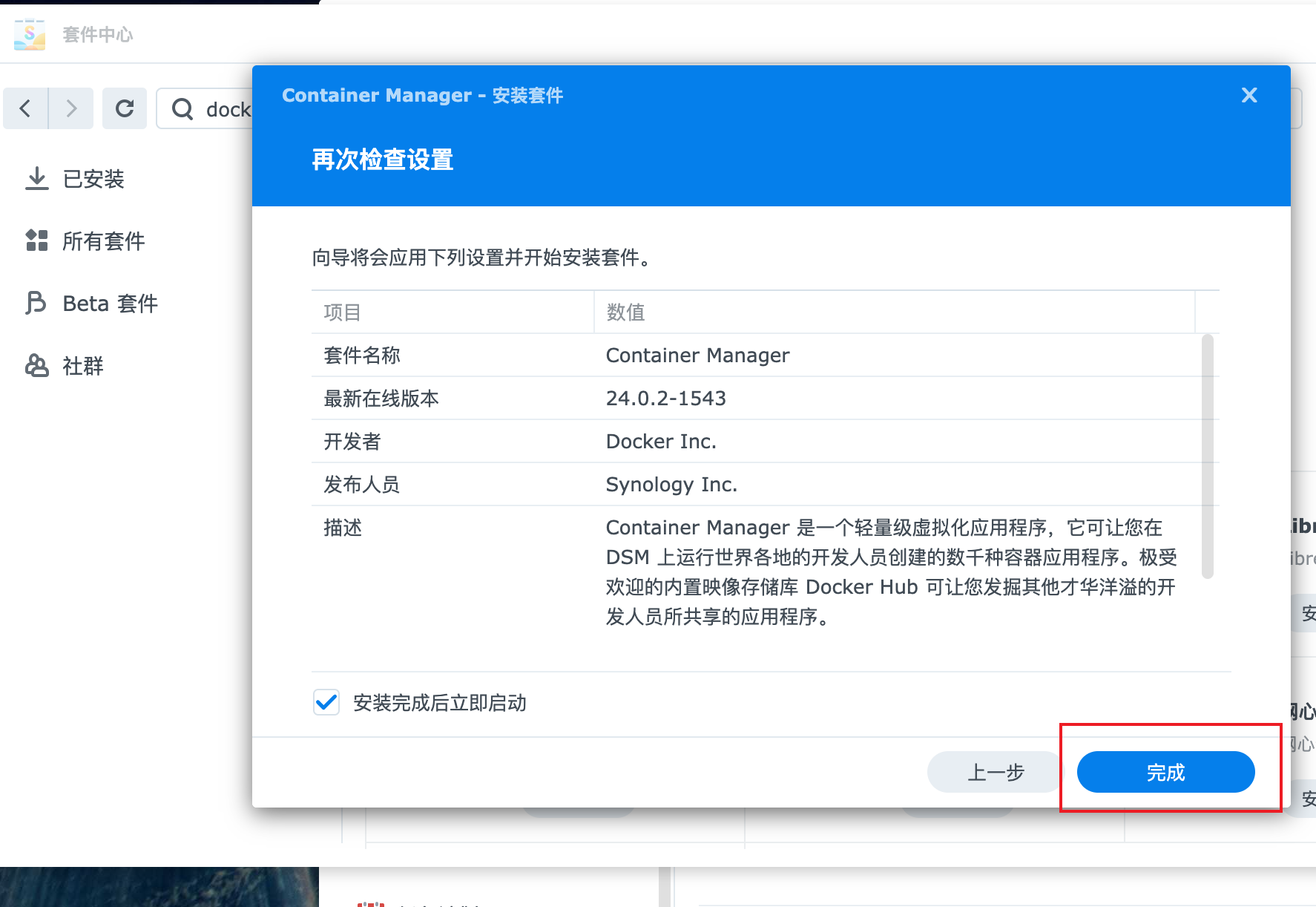This screenshot has height=907, width=1316.
Task: Click the 套件中心 application icon
Action: point(29,34)
